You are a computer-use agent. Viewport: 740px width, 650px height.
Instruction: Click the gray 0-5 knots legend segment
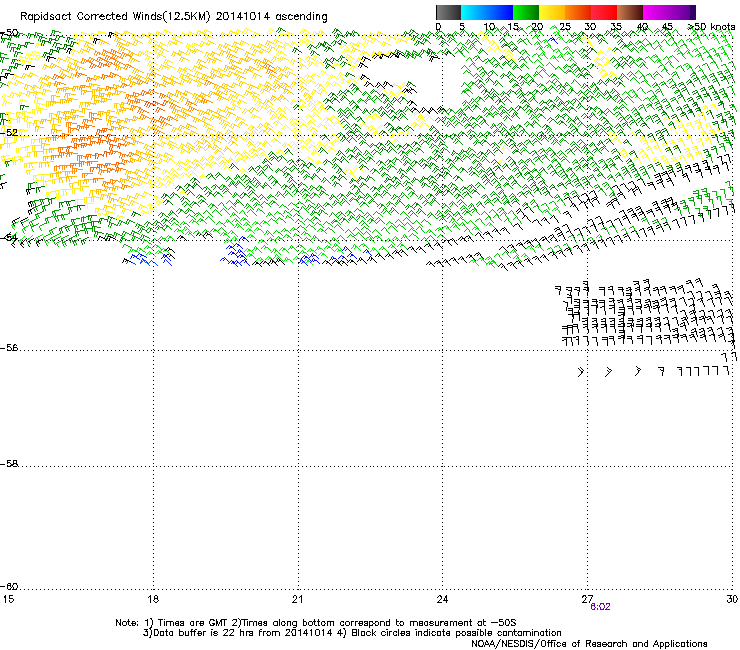pyautogui.click(x=448, y=12)
